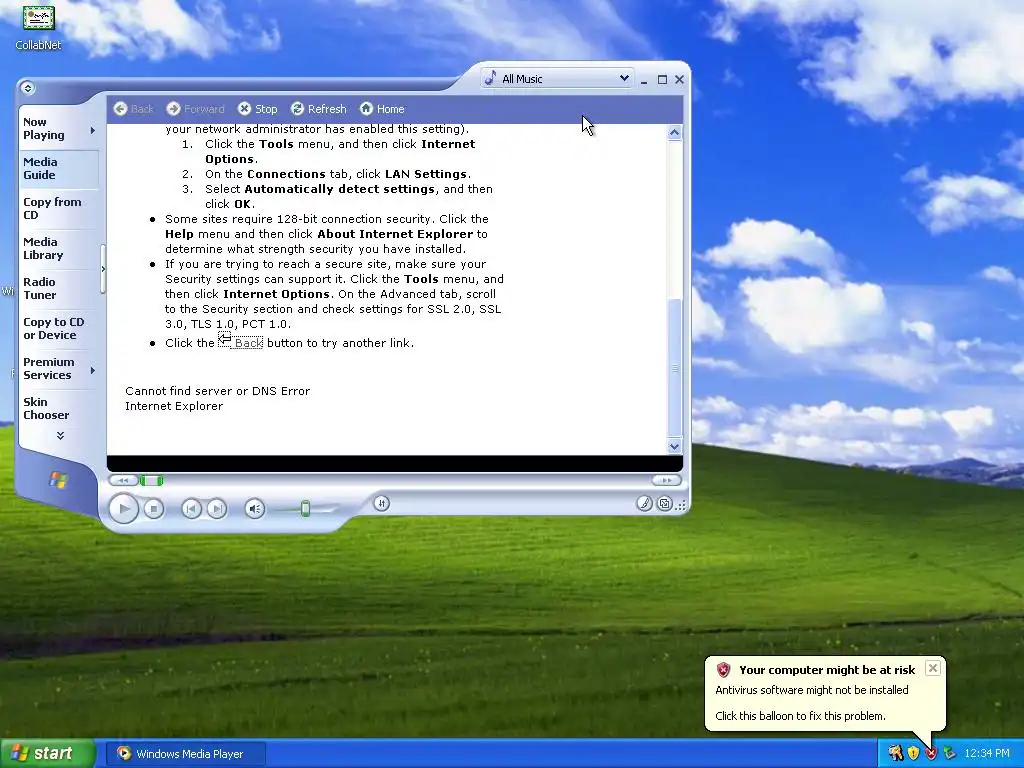Refresh the Media Guide page

tap(319, 109)
